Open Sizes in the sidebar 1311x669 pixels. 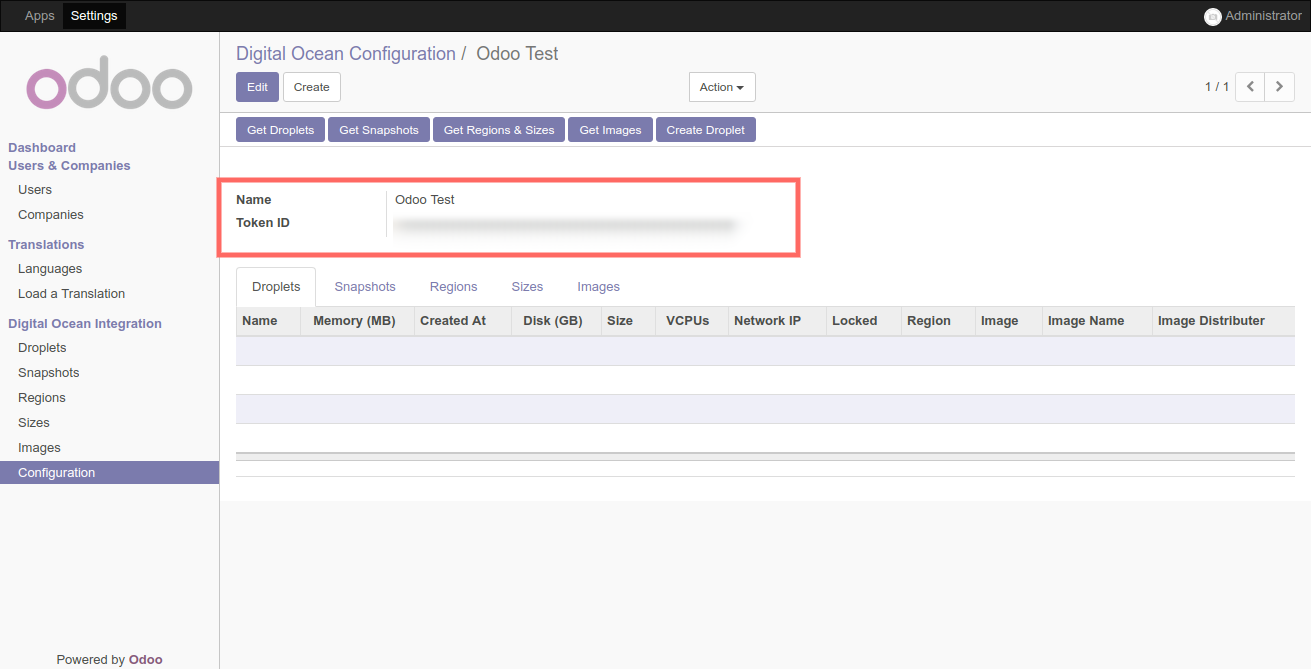pyautogui.click(x=34, y=423)
